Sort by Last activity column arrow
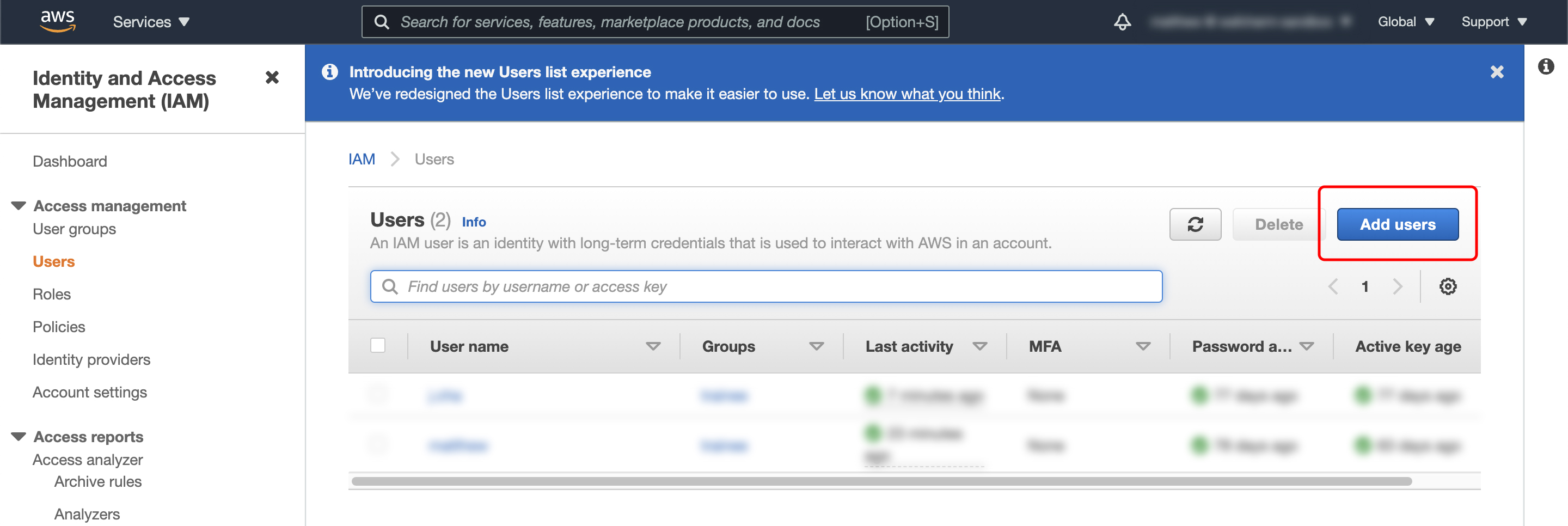This screenshot has width=1568, height=526. [x=979, y=346]
